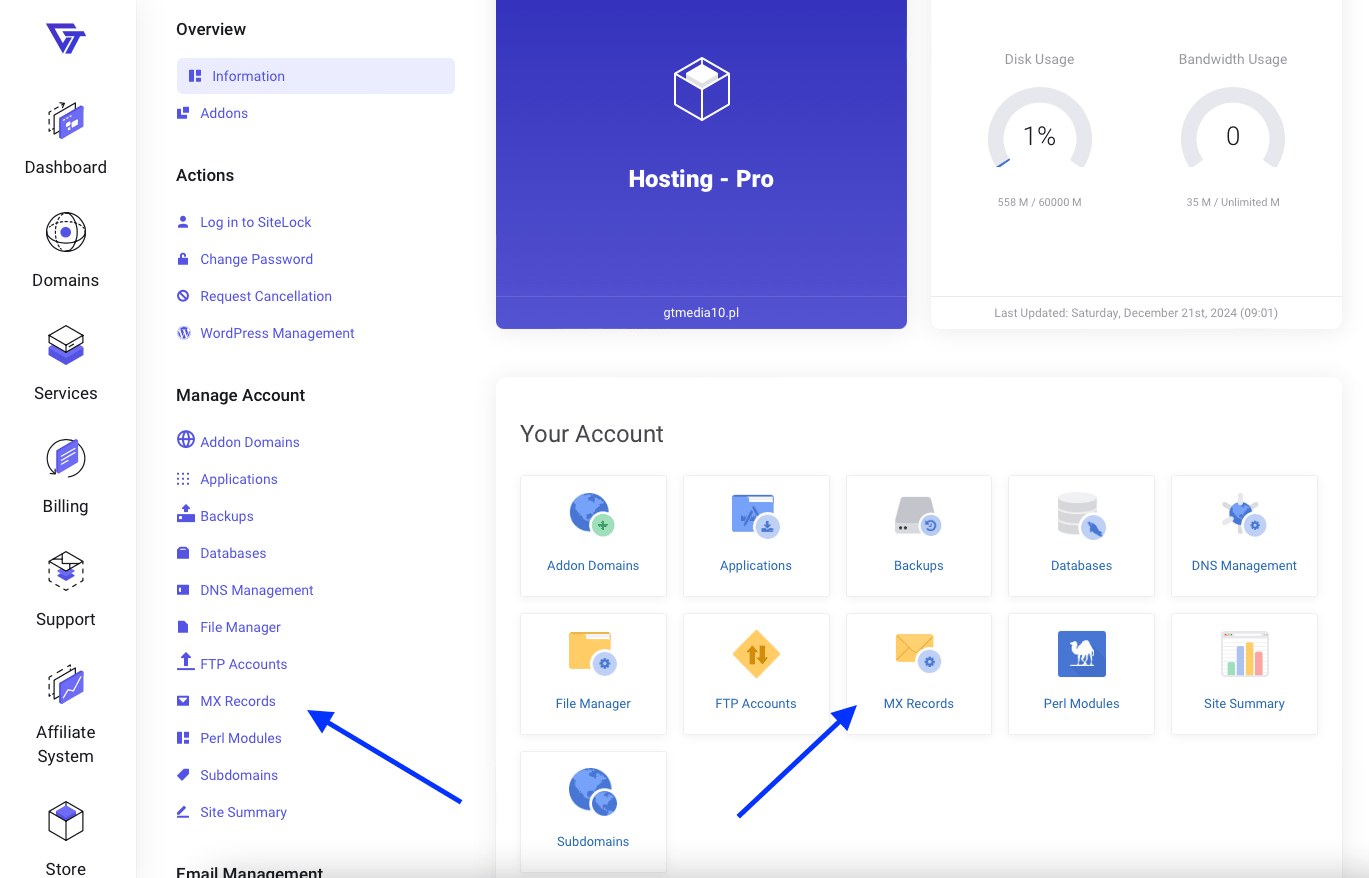
Task: Open DNS Management in Manage Account sidebar
Action: pyautogui.click(x=257, y=590)
